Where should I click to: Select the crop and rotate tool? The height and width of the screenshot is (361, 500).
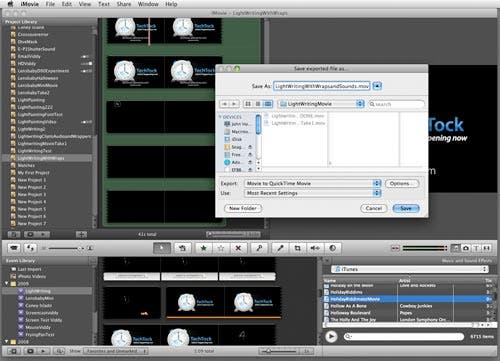tap(298, 248)
